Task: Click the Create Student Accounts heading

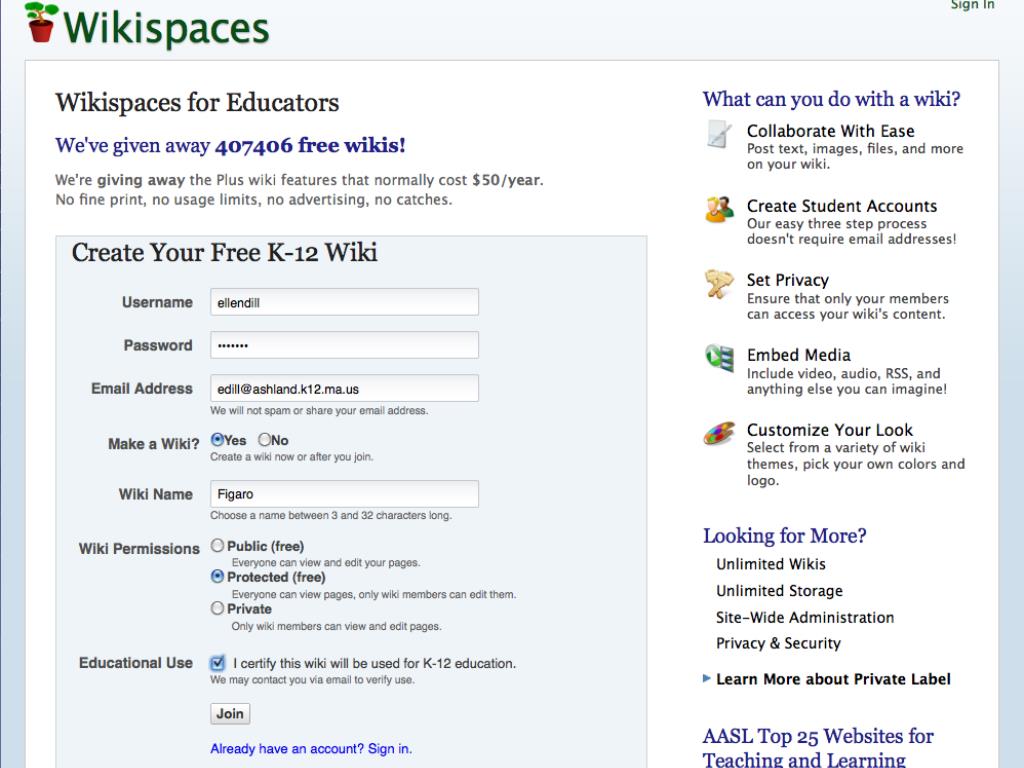Action: tap(842, 206)
